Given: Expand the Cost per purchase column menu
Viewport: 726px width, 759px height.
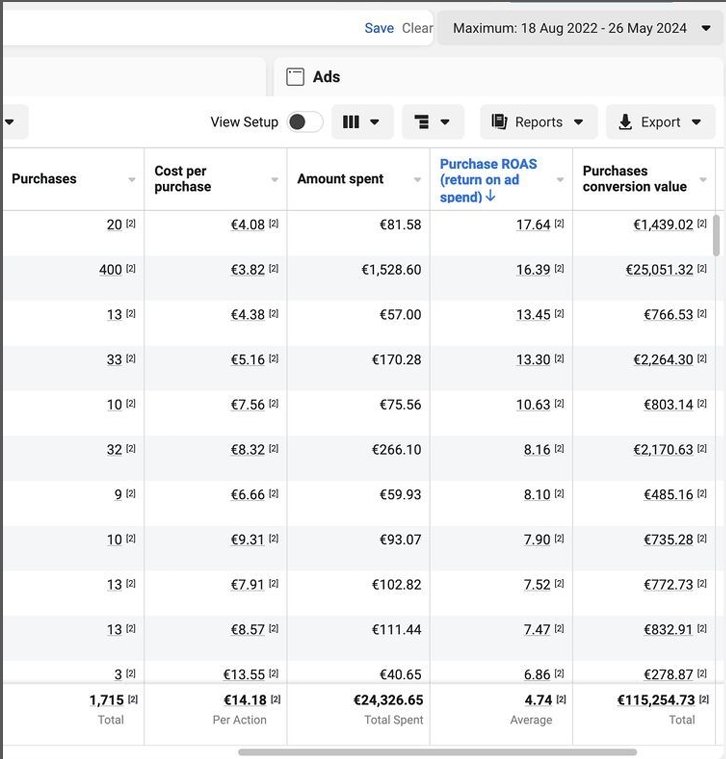Looking at the screenshot, I should [275, 180].
